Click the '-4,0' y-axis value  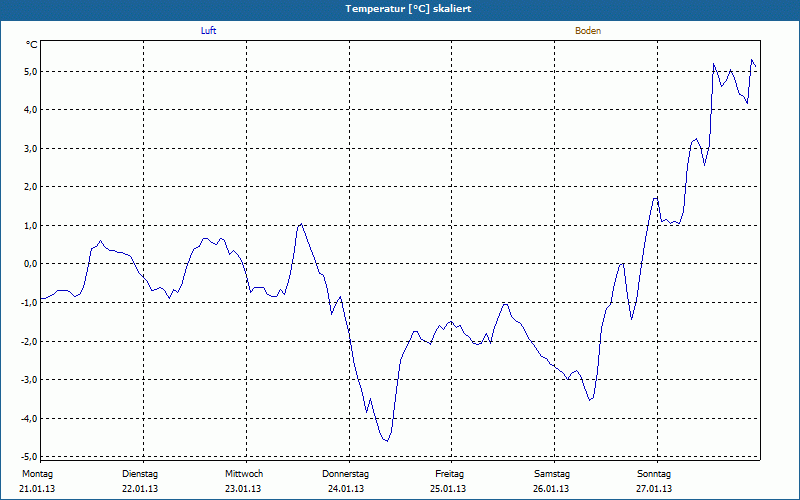[x=29, y=418]
